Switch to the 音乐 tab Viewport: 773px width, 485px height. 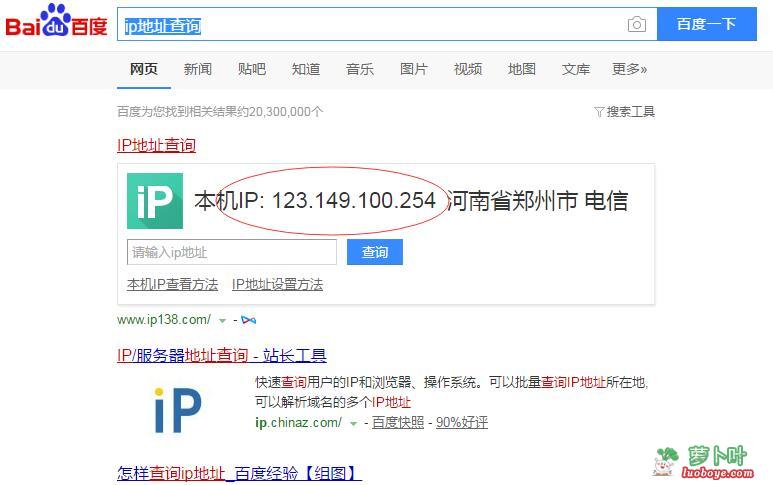pos(360,69)
